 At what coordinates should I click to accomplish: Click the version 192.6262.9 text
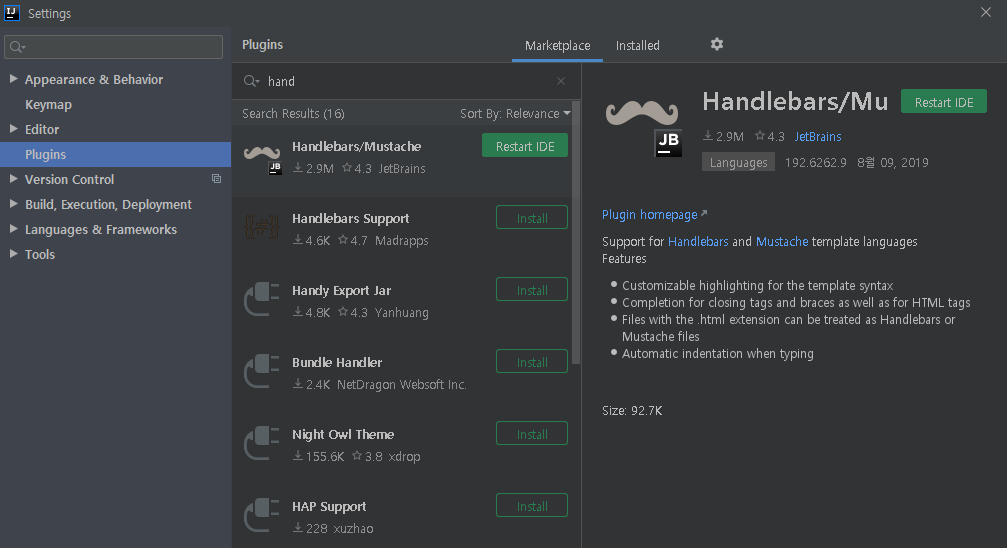point(816,163)
